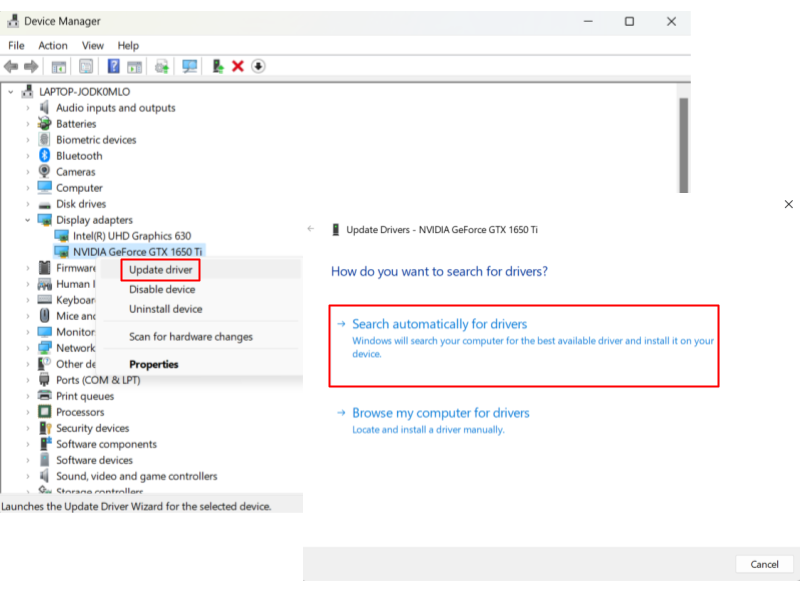
Task: Click the back arrow in Update Drivers dialog
Action: [311, 229]
